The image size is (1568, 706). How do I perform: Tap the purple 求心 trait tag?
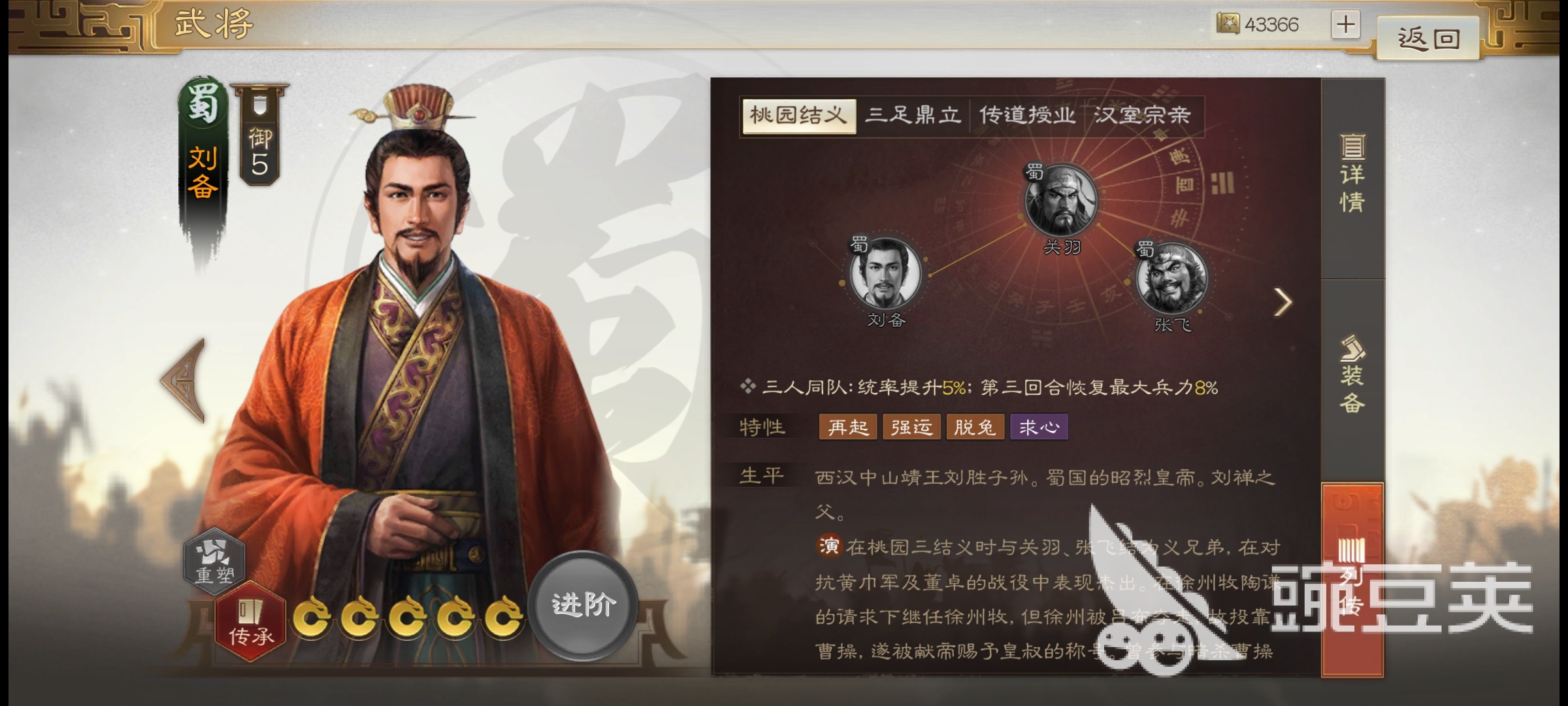(1039, 427)
